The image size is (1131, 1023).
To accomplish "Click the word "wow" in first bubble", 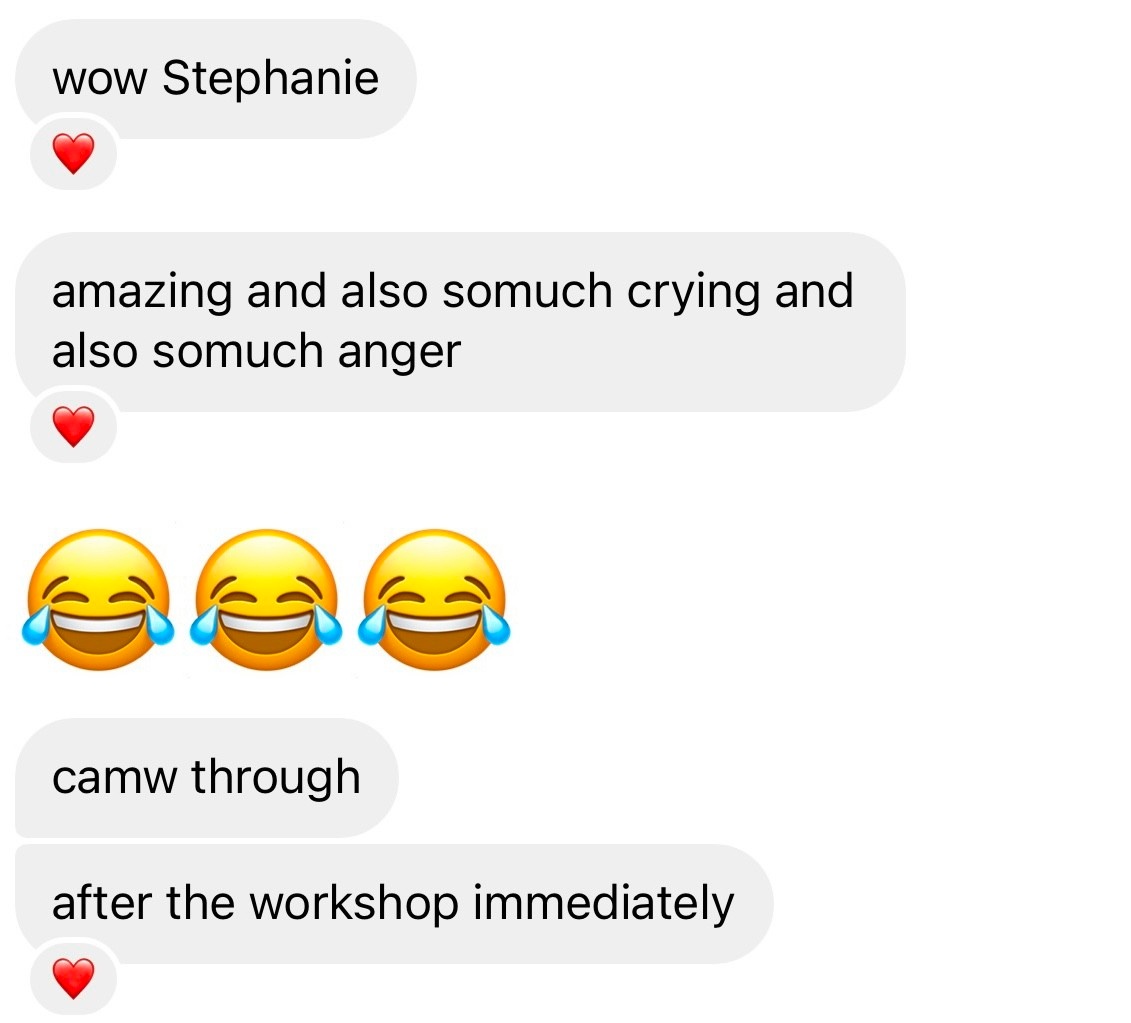I will (100, 81).
